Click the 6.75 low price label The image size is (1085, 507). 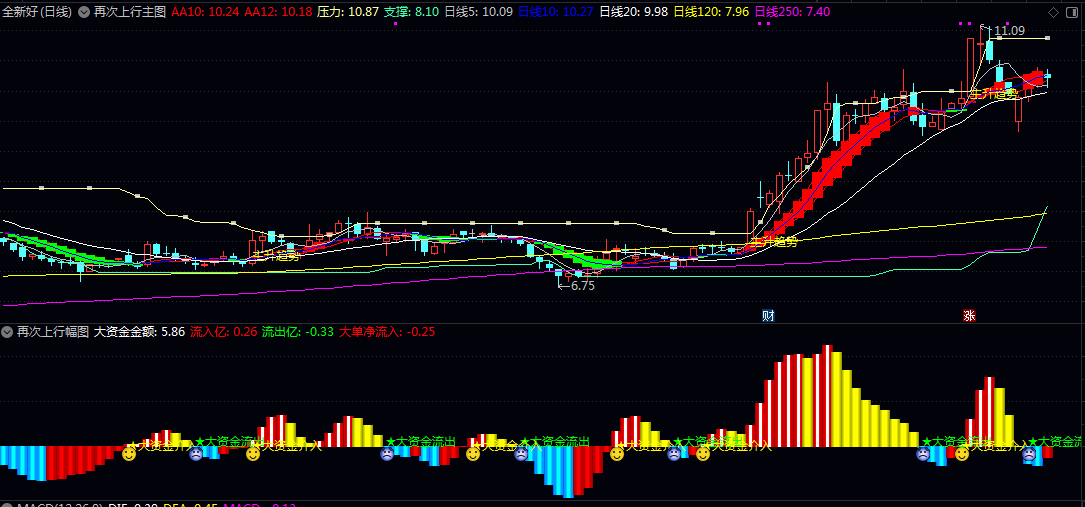pyautogui.click(x=583, y=286)
